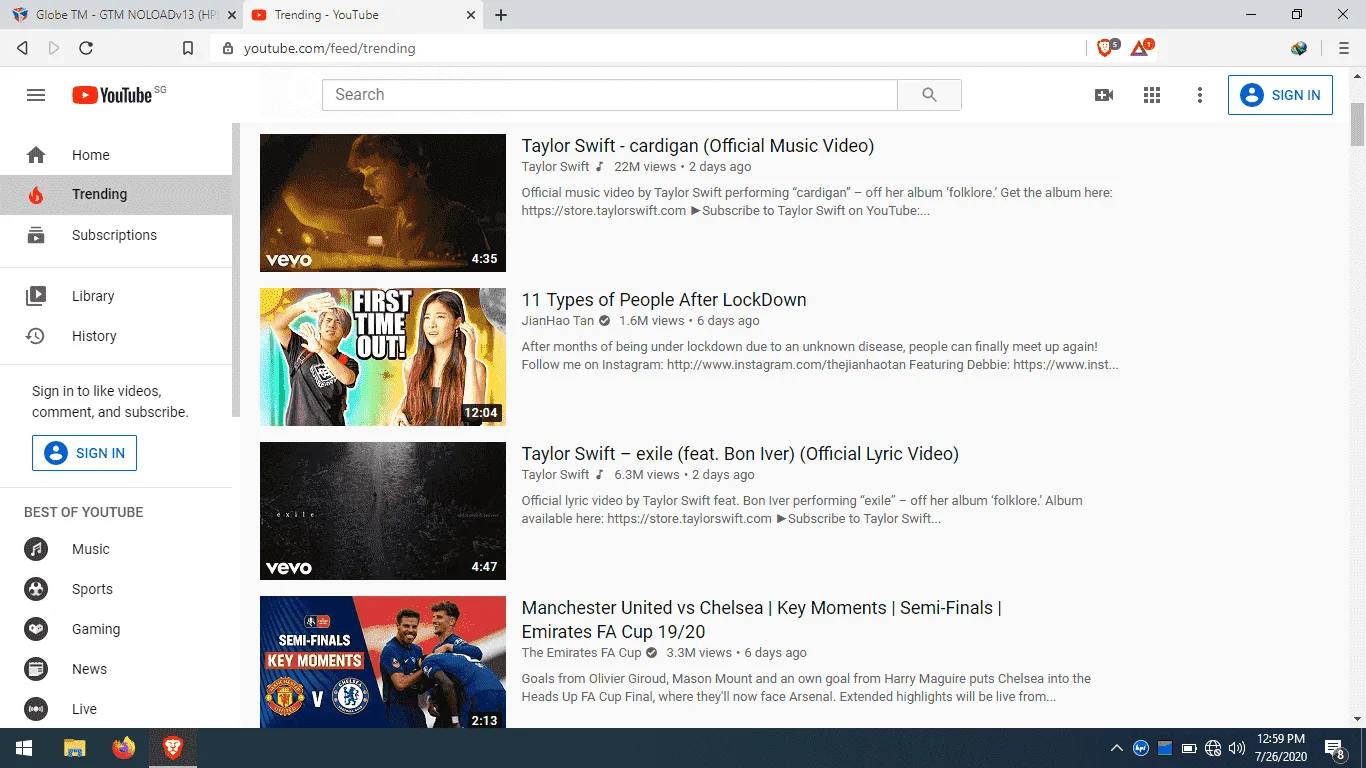Open the Windows Start menu
The height and width of the screenshot is (768, 1366).
(23, 748)
